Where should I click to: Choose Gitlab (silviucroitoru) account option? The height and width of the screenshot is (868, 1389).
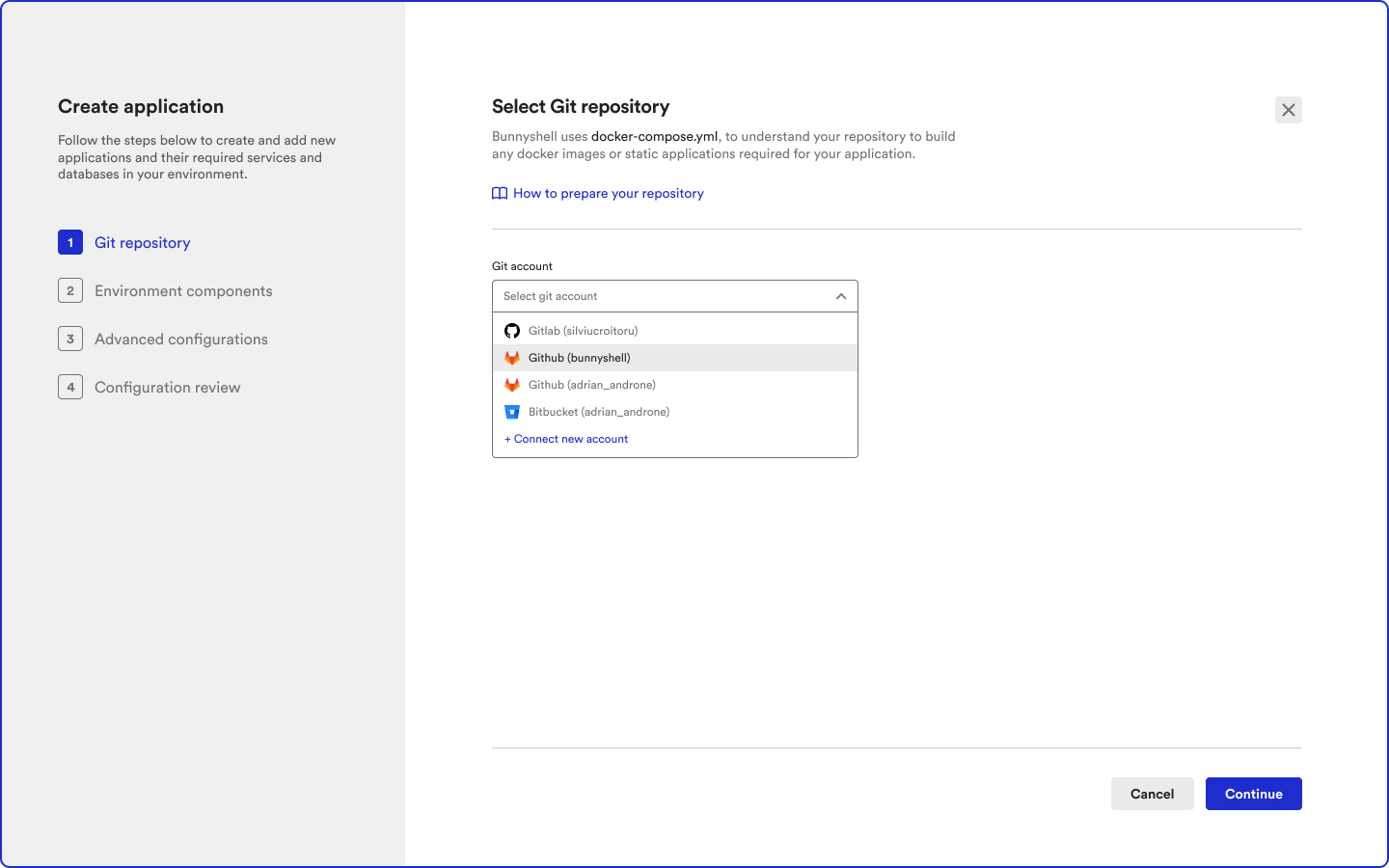675,331
